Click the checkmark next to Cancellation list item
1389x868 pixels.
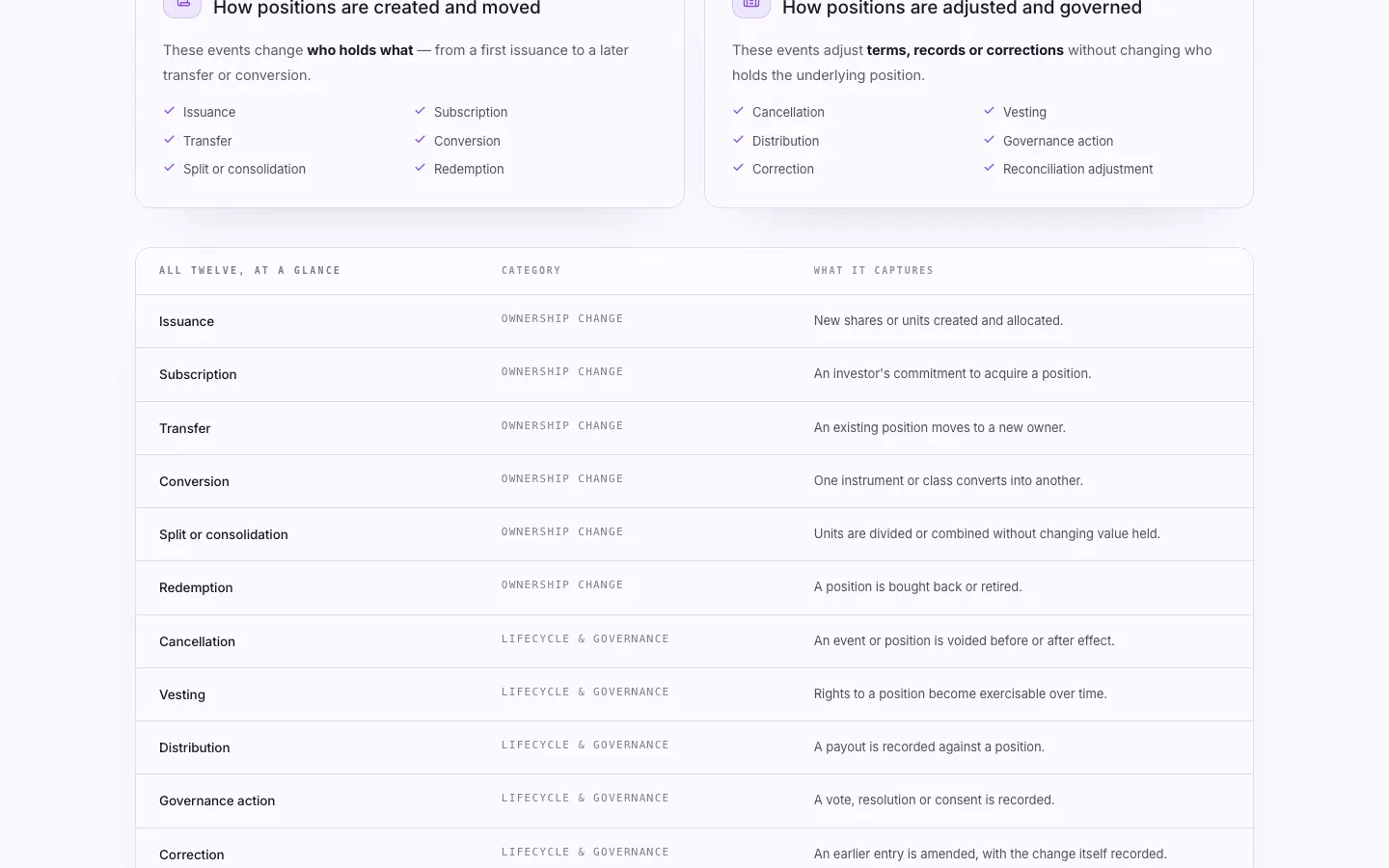pos(739,111)
